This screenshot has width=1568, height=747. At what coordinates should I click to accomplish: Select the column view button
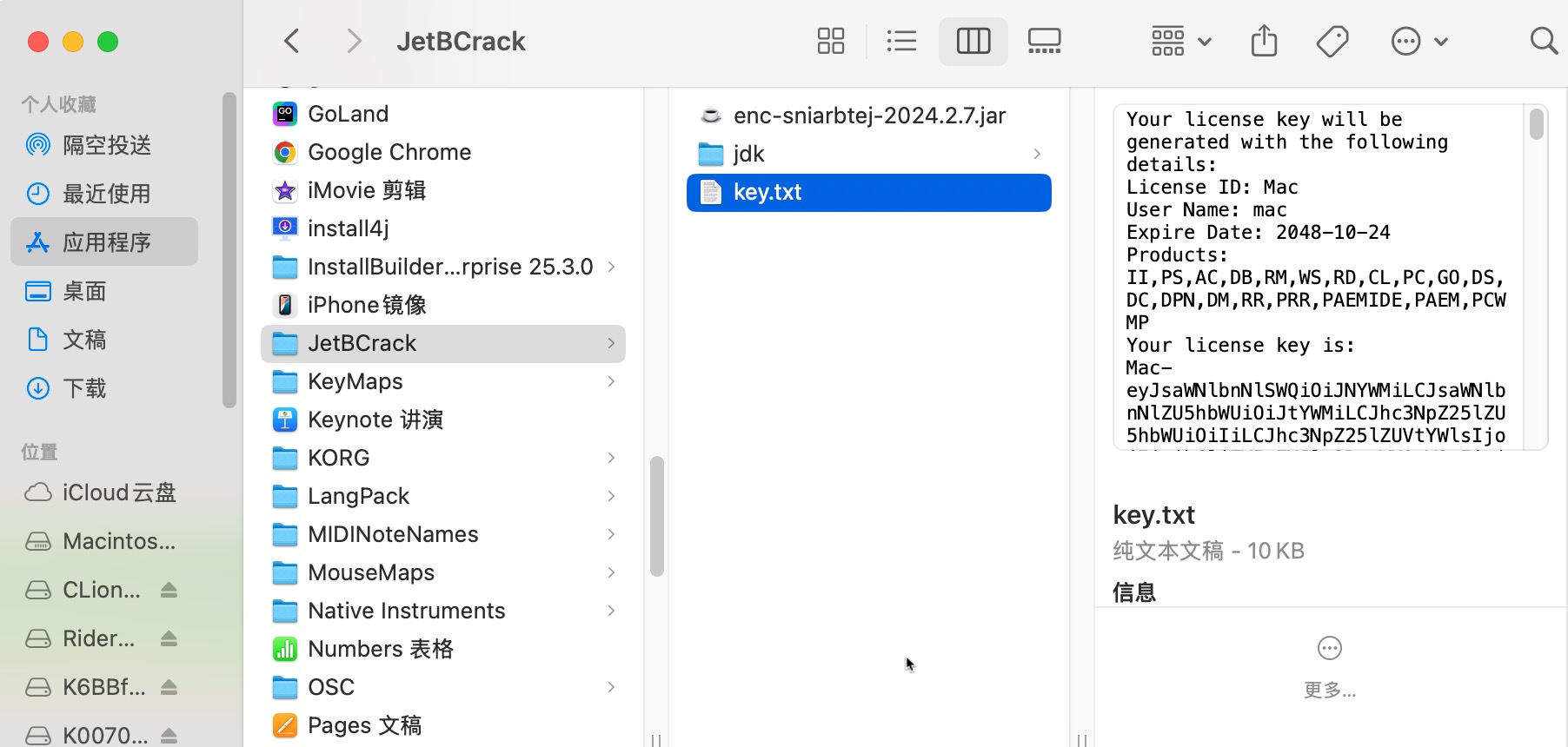pyautogui.click(x=973, y=41)
